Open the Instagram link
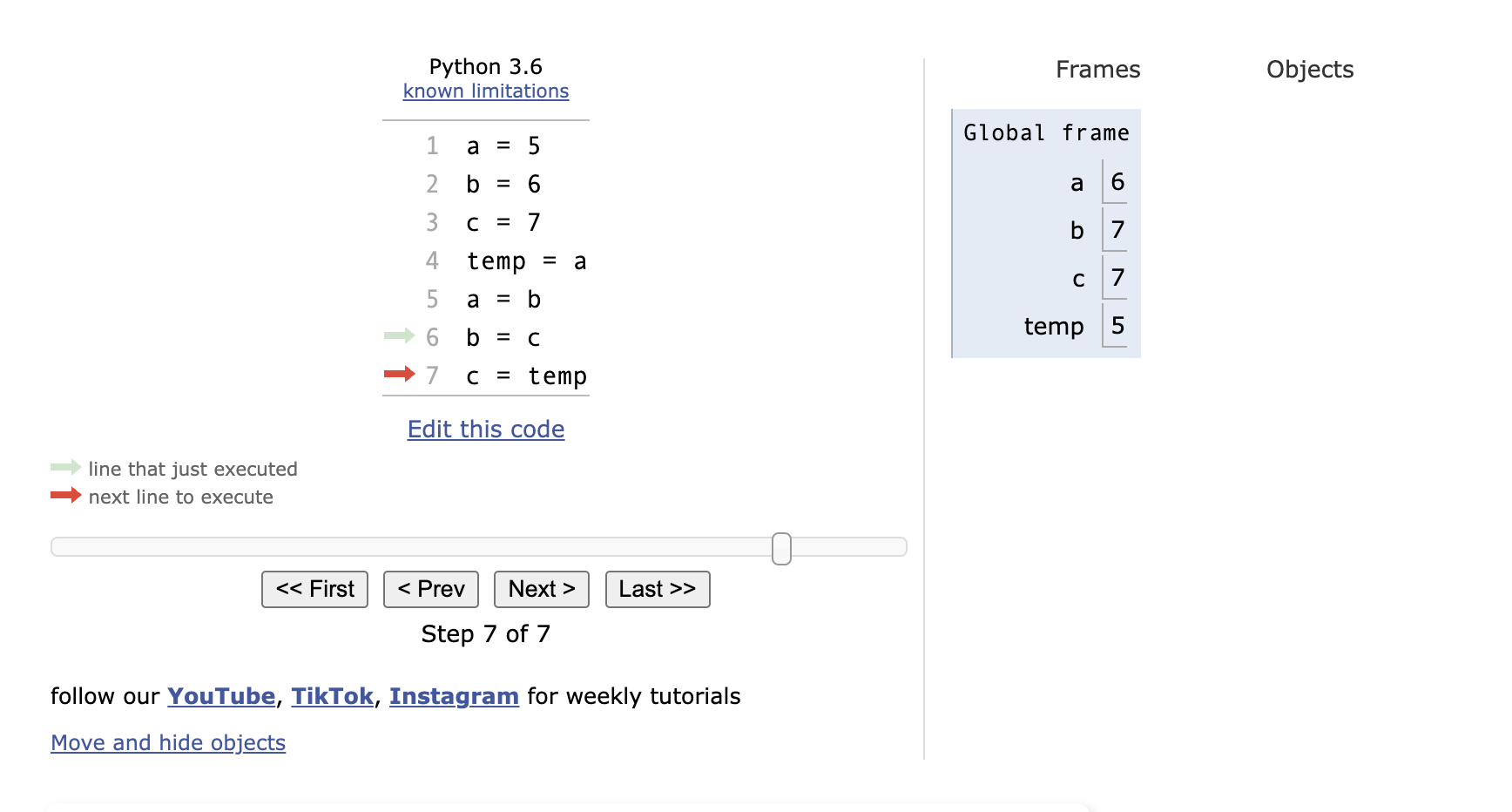This screenshot has height=812, width=1512. point(454,696)
